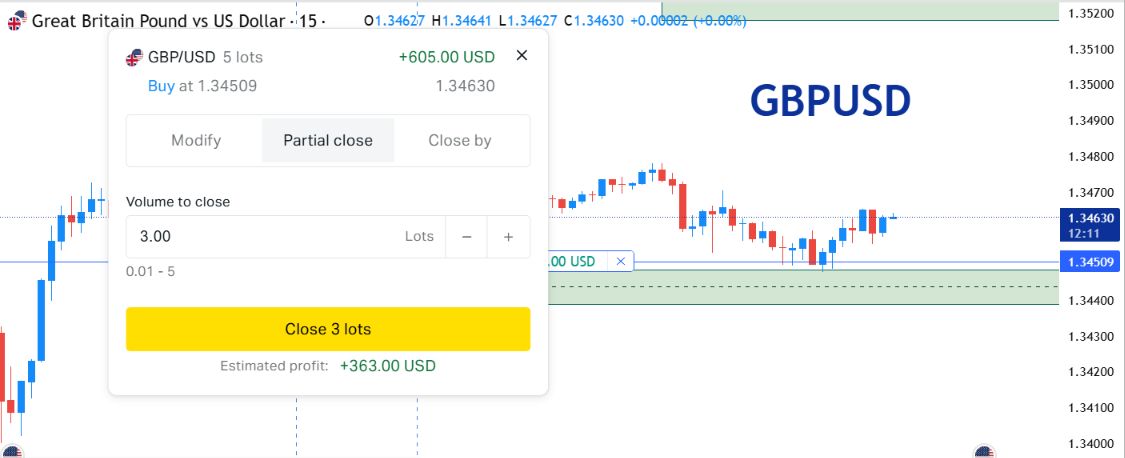Click the US flag event icon bottom left
Viewport: 1125px width, 458px height.
tap(12, 452)
